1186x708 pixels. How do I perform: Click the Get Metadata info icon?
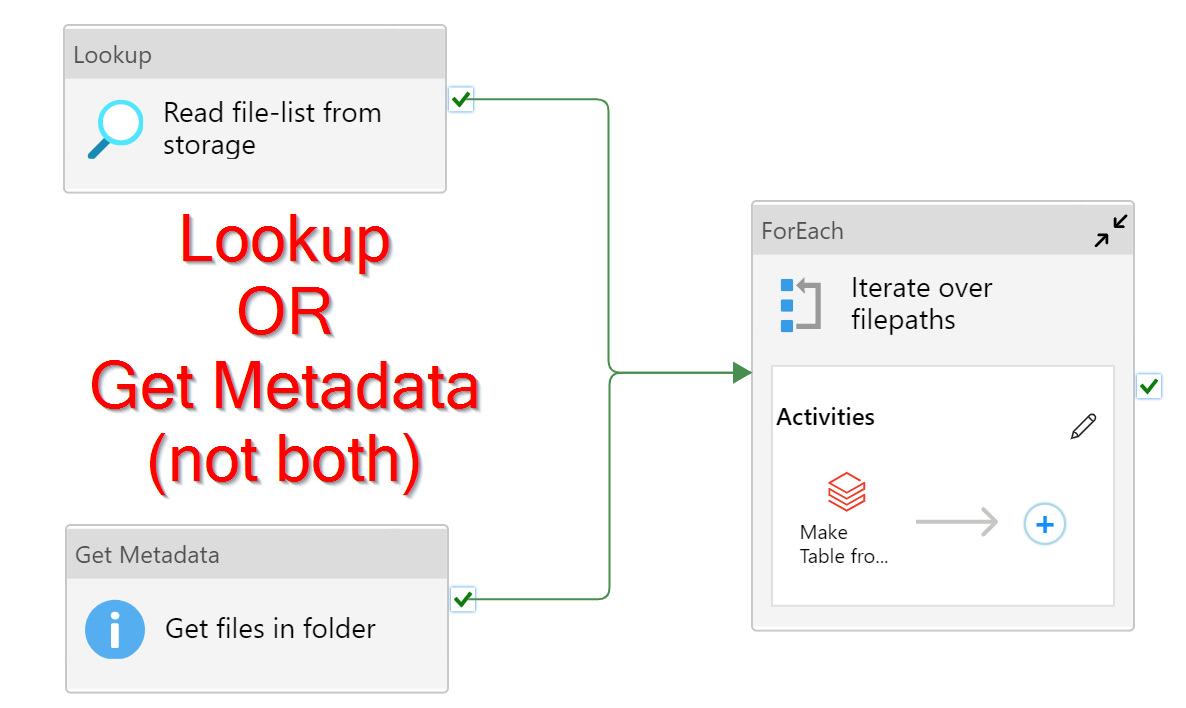tap(114, 629)
